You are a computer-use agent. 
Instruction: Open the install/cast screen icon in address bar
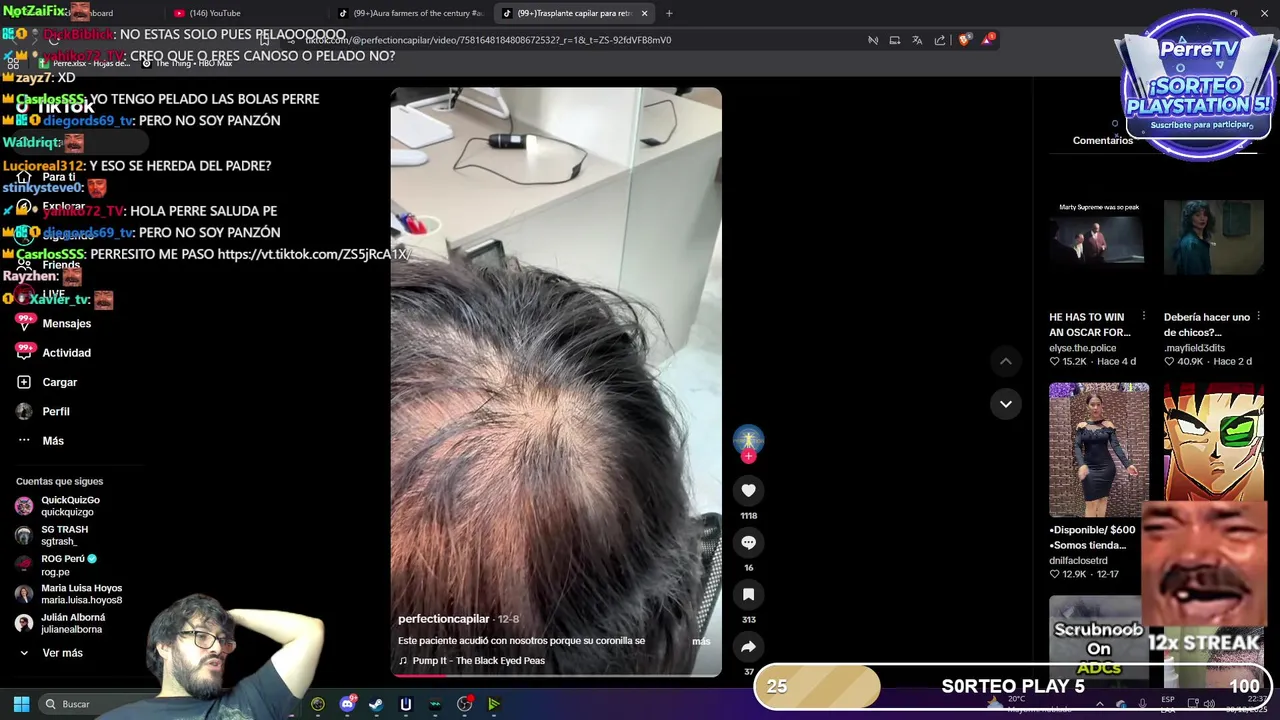click(895, 40)
